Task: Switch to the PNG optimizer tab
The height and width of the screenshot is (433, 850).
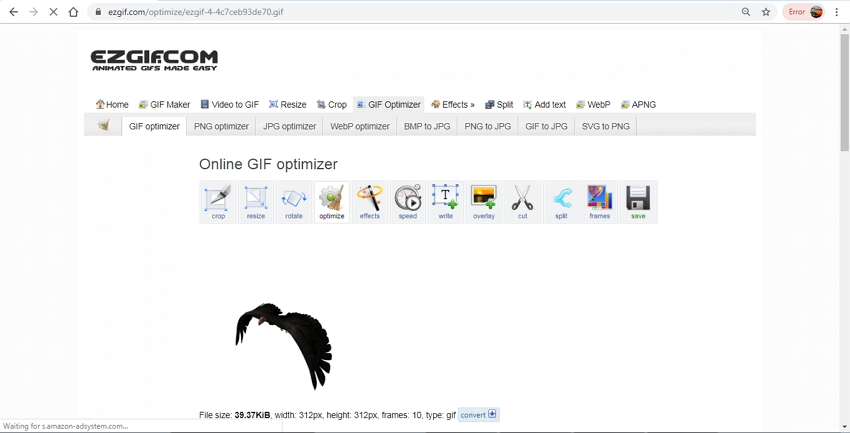Action: (x=221, y=126)
